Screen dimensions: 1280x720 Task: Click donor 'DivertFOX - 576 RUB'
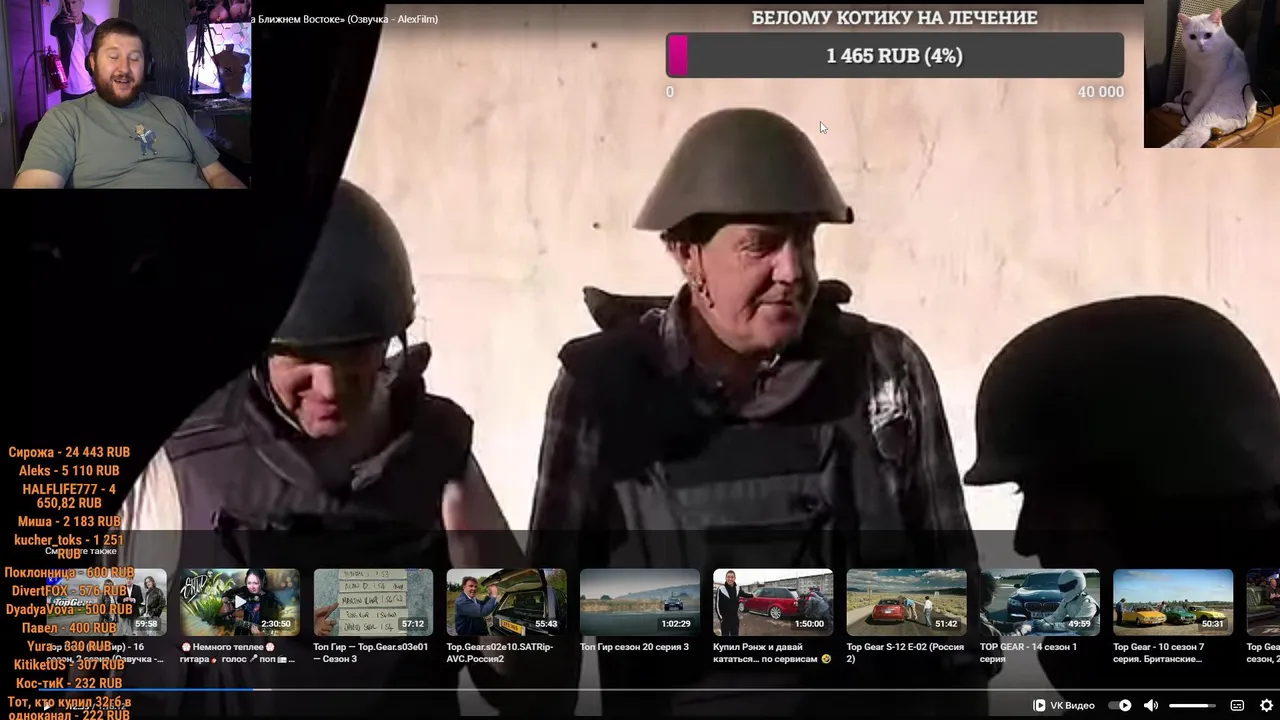click(x=69, y=591)
